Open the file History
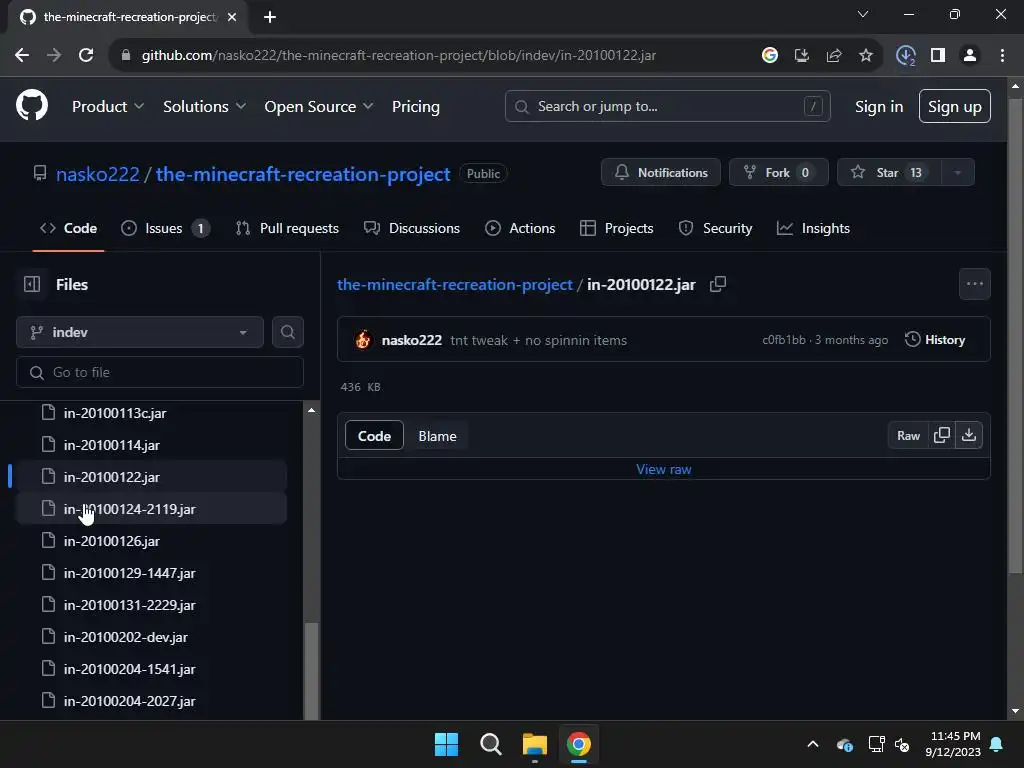This screenshot has height=768, width=1024. (935, 340)
